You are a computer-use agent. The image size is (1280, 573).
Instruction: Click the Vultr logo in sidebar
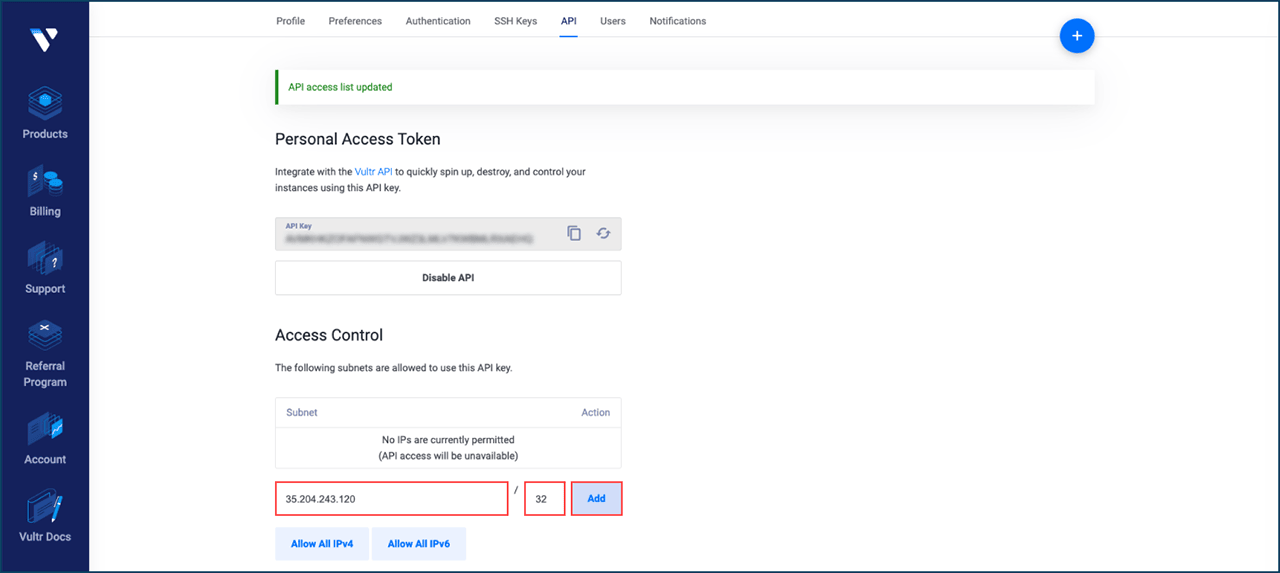44,40
